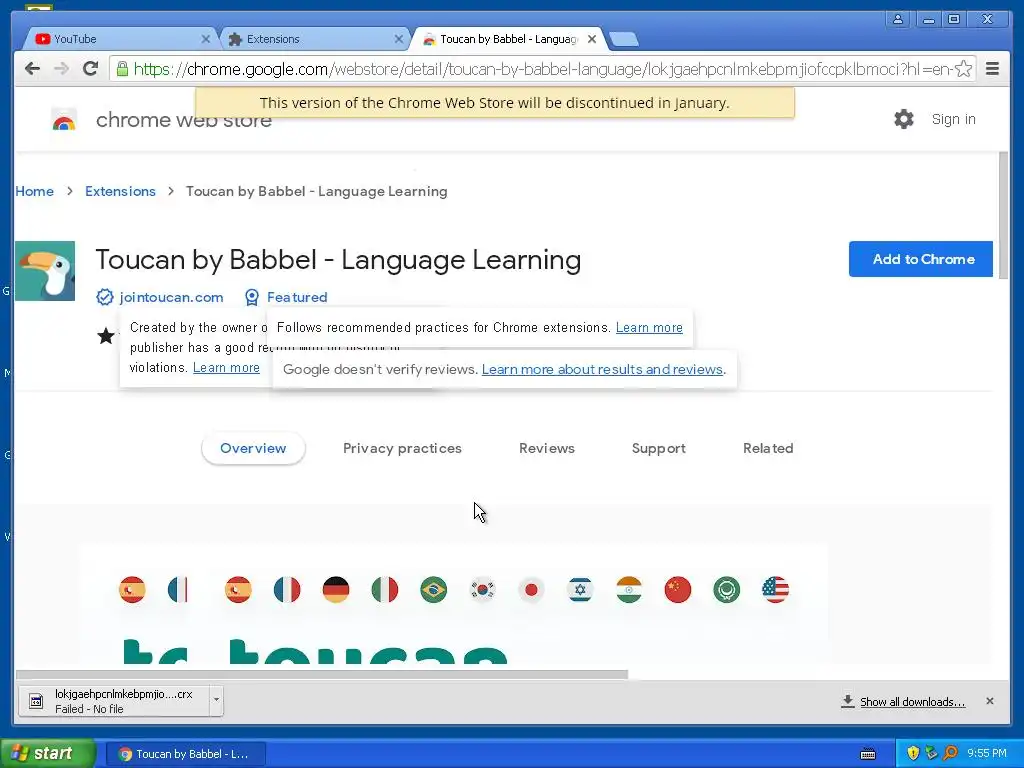Open the Chrome hamburger menu
The image size is (1024, 768).
992,69
